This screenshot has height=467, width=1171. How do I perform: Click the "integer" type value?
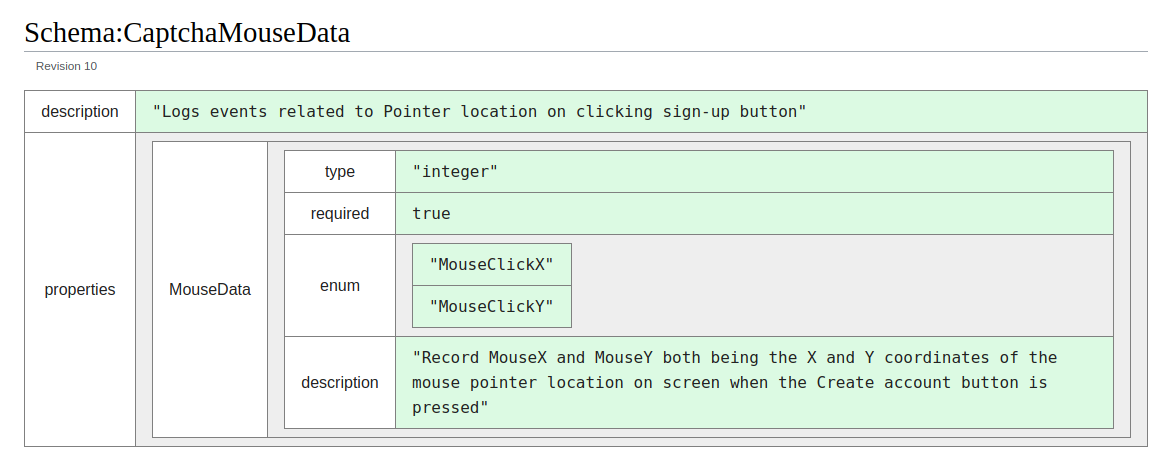[455, 171]
